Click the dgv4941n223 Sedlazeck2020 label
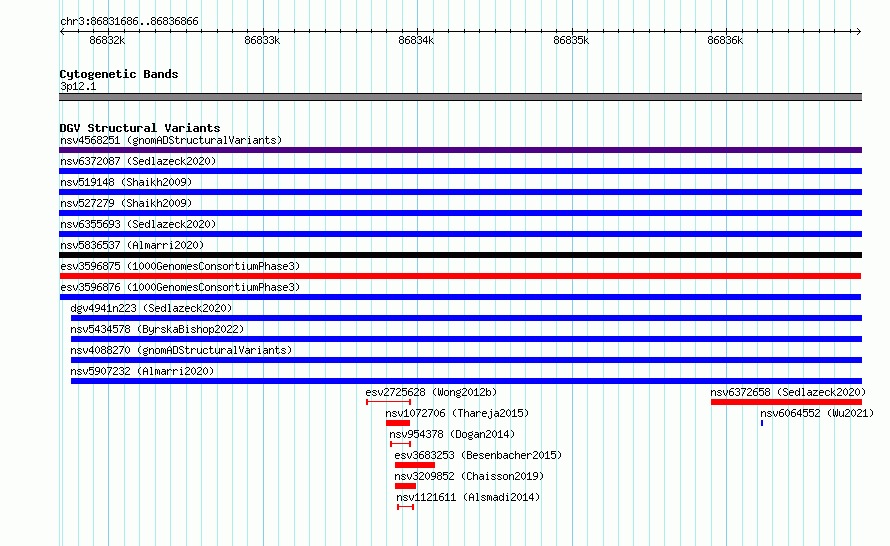 151,308
